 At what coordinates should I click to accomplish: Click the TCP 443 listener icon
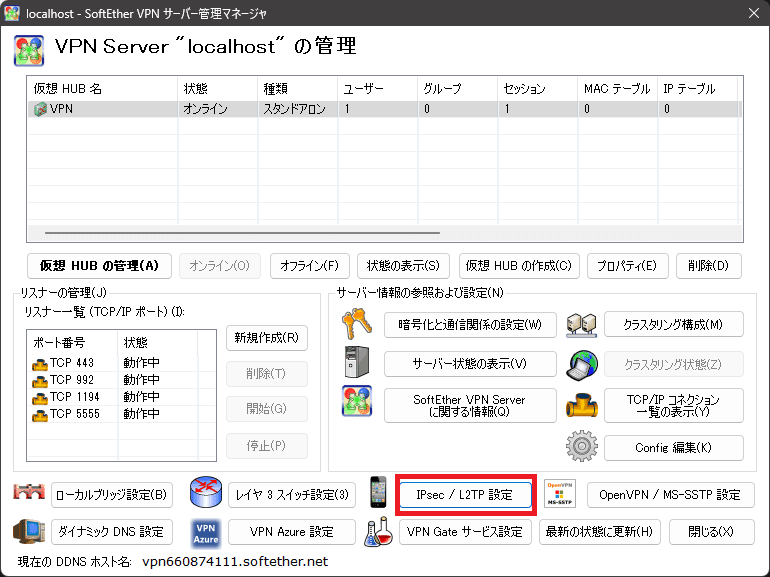[40, 364]
